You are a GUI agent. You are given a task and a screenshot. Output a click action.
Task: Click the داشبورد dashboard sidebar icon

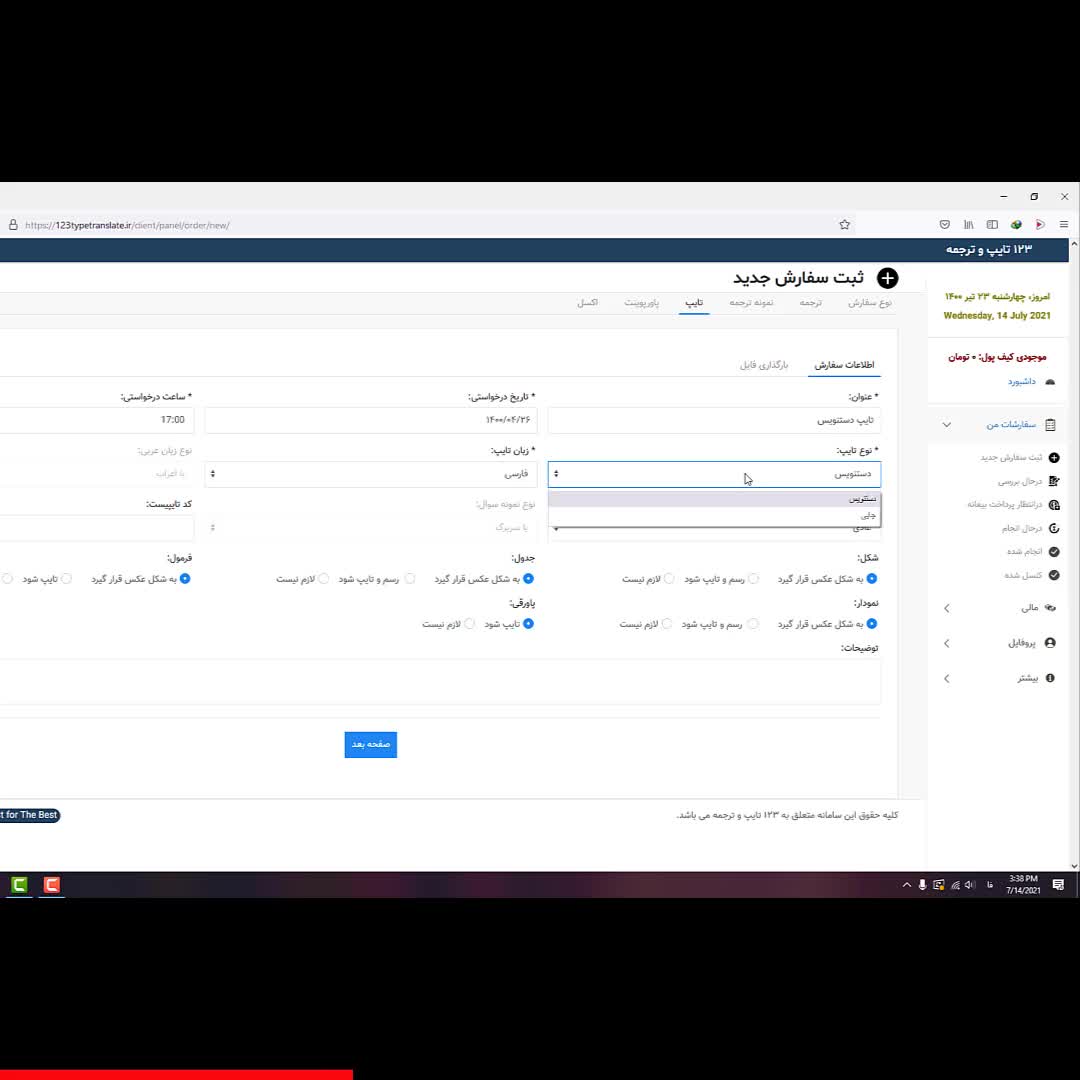1049,382
